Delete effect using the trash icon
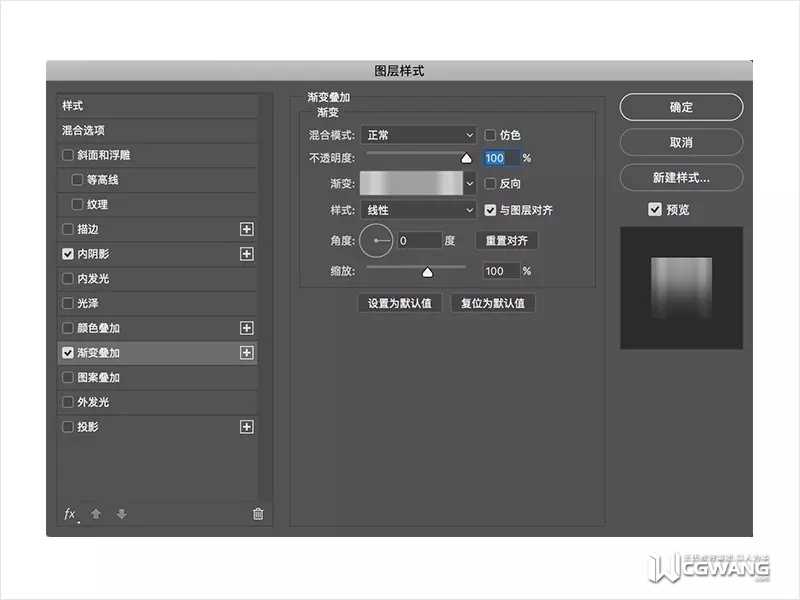 click(258, 514)
